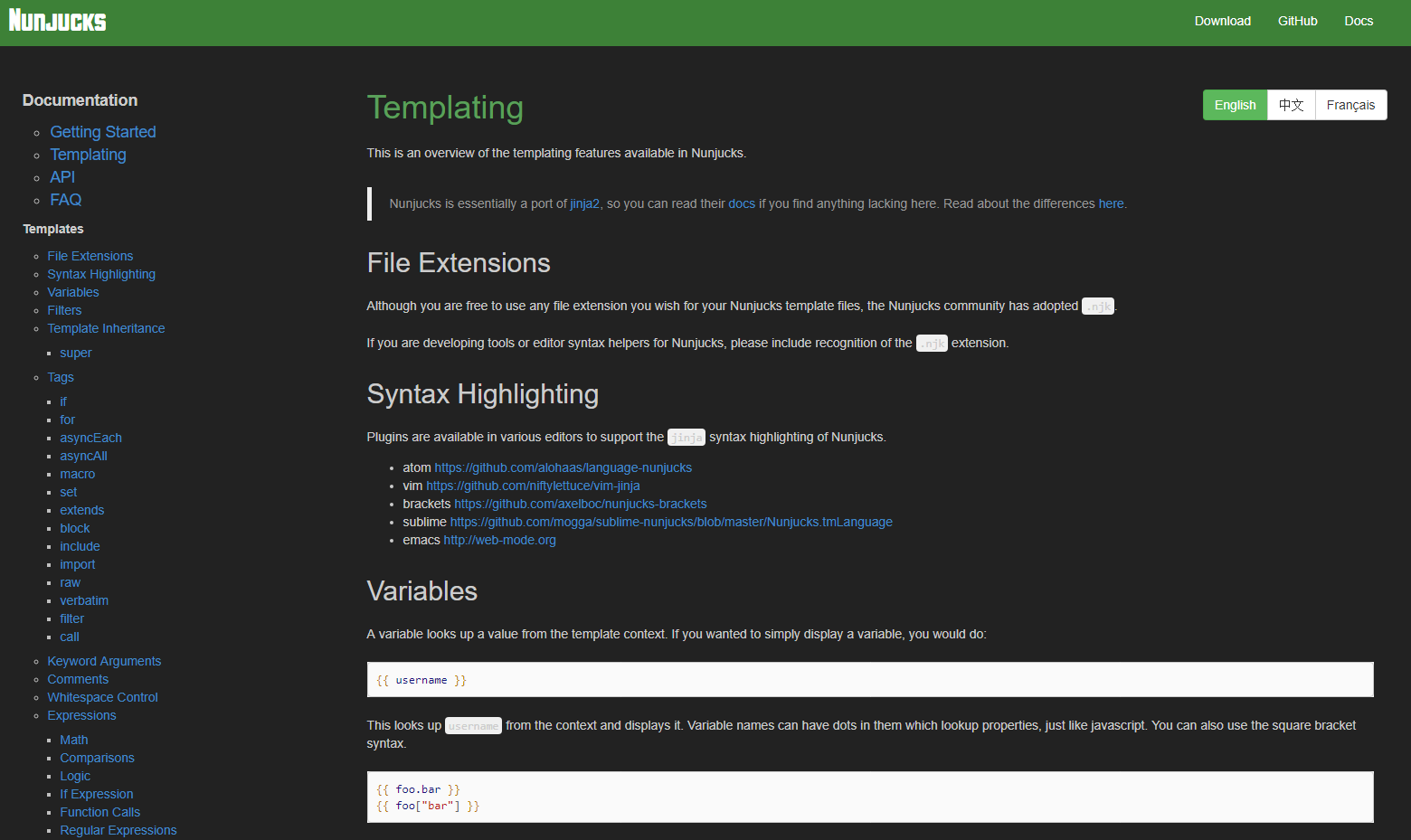The height and width of the screenshot is (840, 1411).
Task: Click the '{{ username }}' code block
Action: click(870, 680)
